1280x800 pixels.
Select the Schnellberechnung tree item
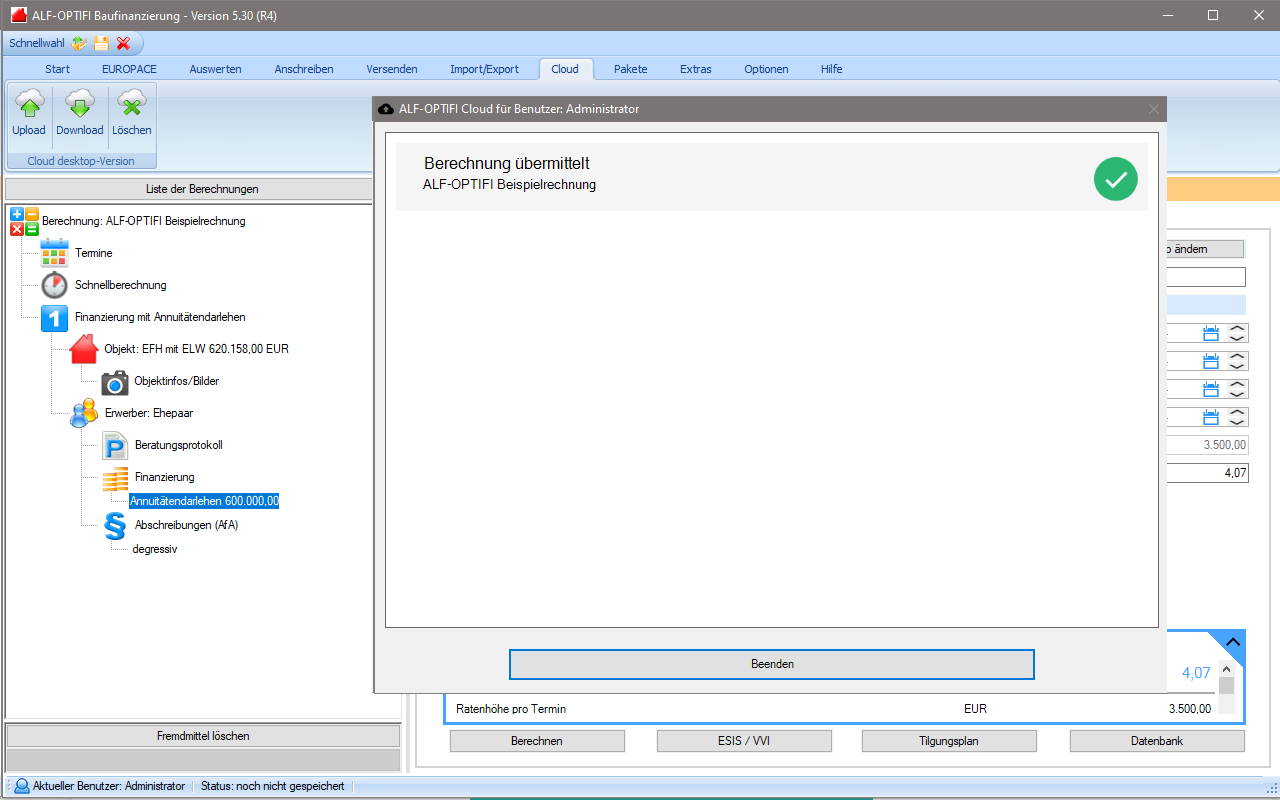(x=121, y=285)
